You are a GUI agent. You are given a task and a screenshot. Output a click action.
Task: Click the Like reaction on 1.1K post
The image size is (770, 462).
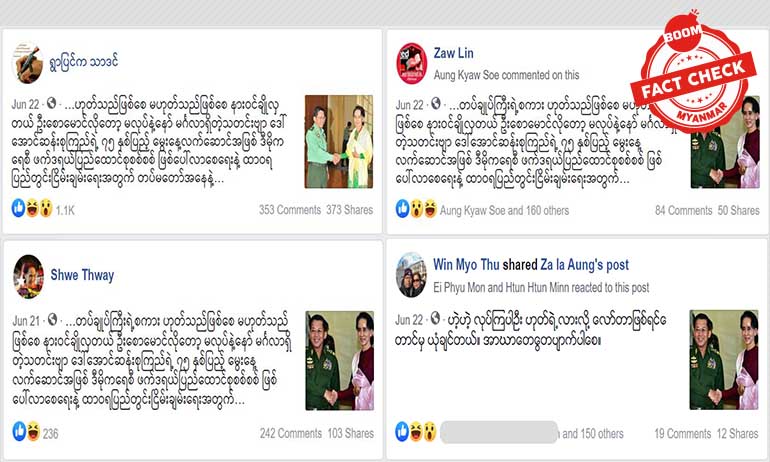tap(18, 208)
